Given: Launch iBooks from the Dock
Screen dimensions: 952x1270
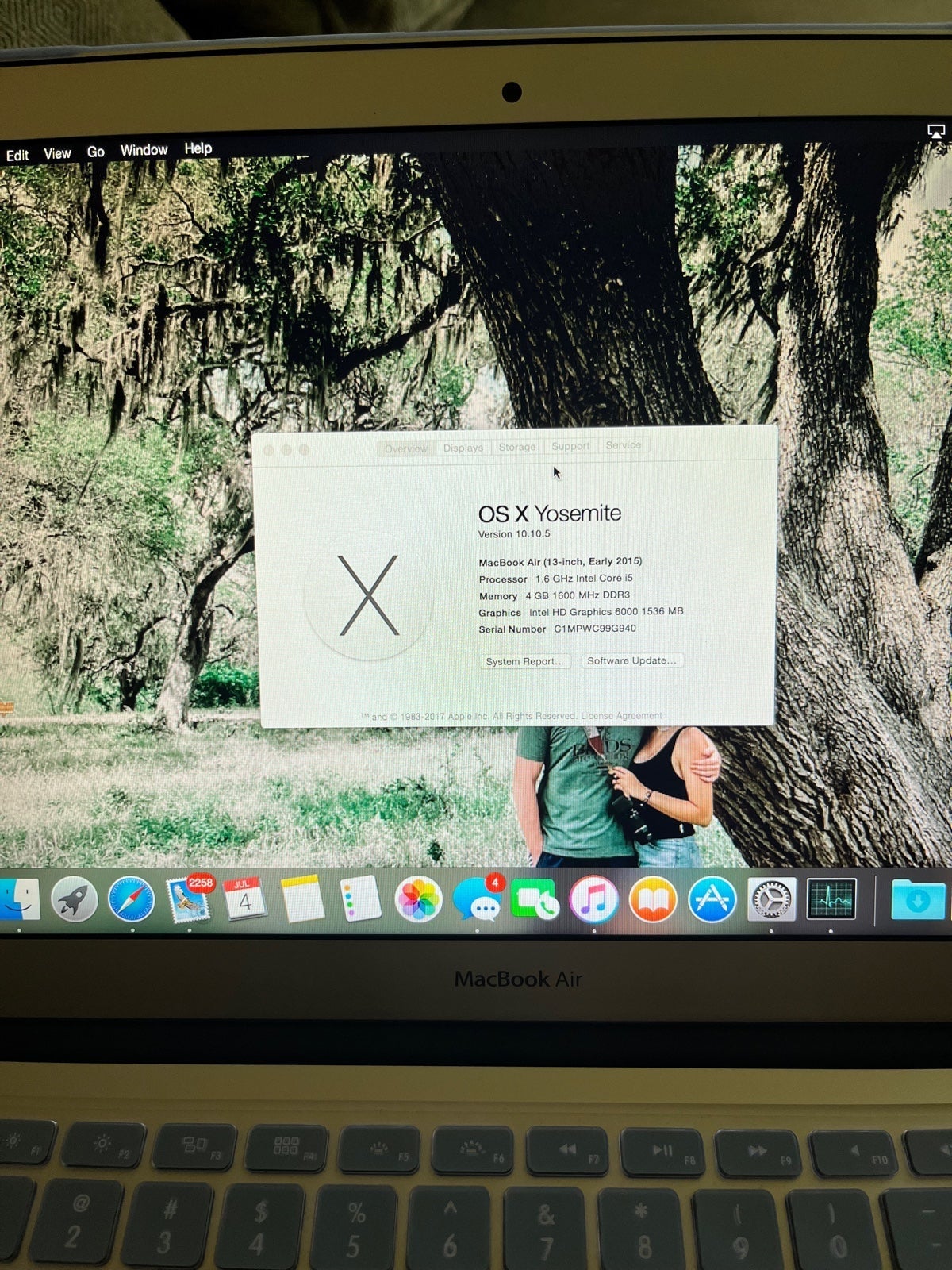Looking at the screenshot, I should click(x=653, y=900).
